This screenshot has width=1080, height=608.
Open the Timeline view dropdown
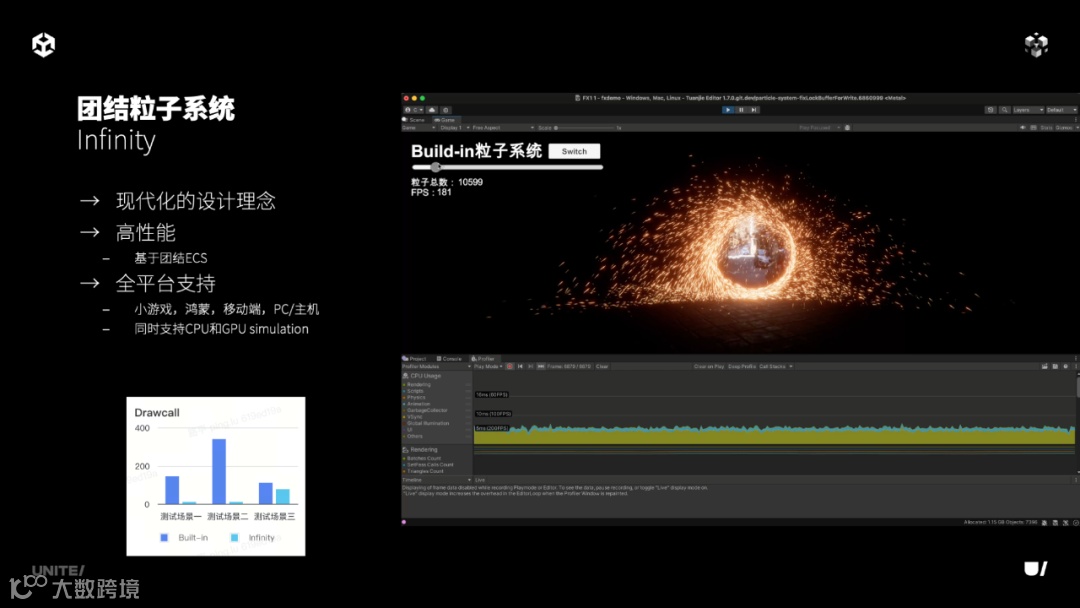pyautogui.click(x=437, y=480)
